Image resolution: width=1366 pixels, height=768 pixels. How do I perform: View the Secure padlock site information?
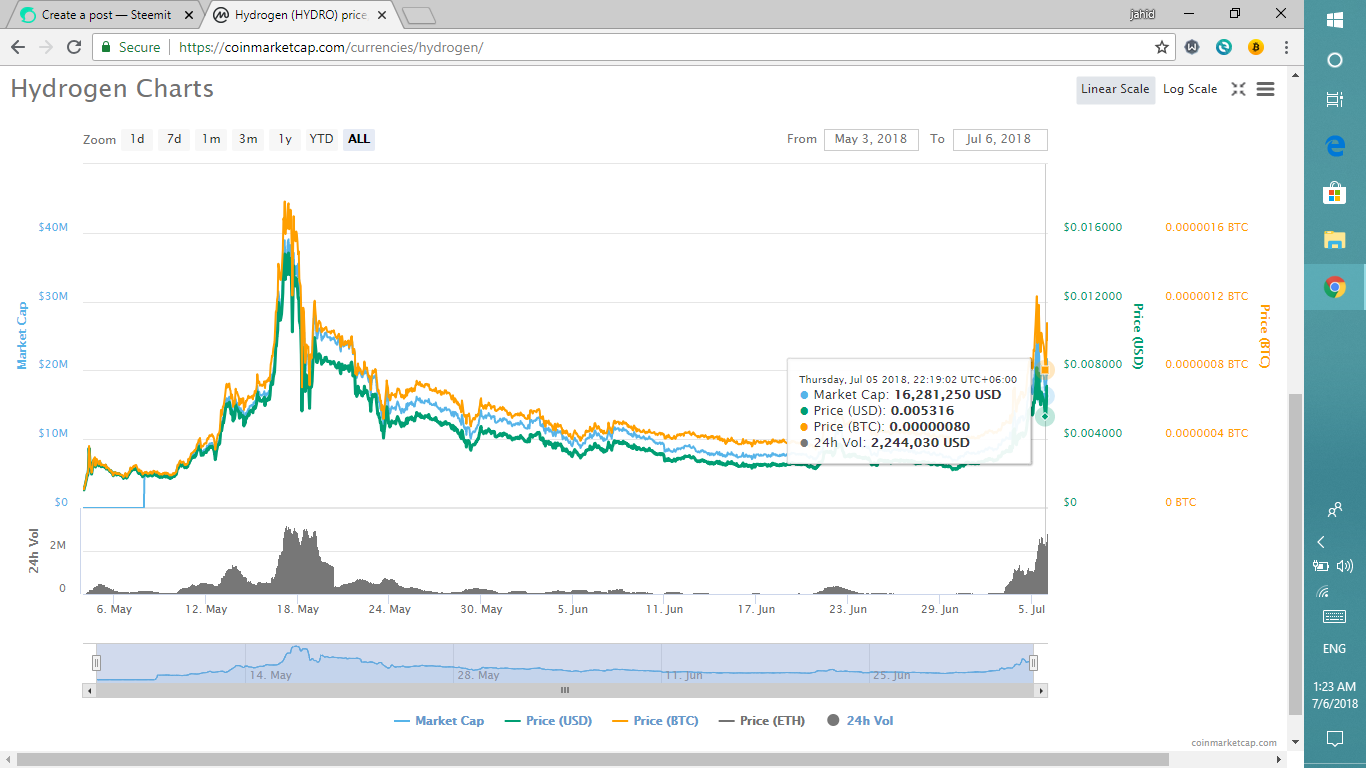pyautogui.click(x=131, y=47)
